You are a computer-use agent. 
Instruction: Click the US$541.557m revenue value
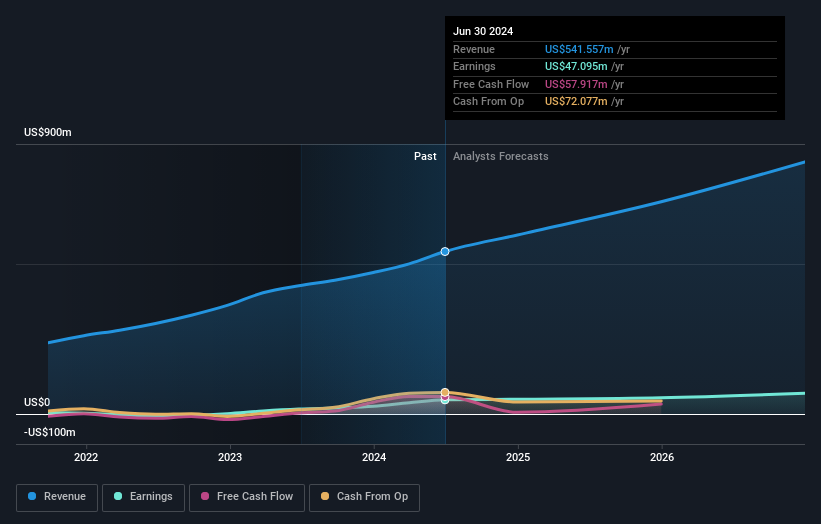579,49
